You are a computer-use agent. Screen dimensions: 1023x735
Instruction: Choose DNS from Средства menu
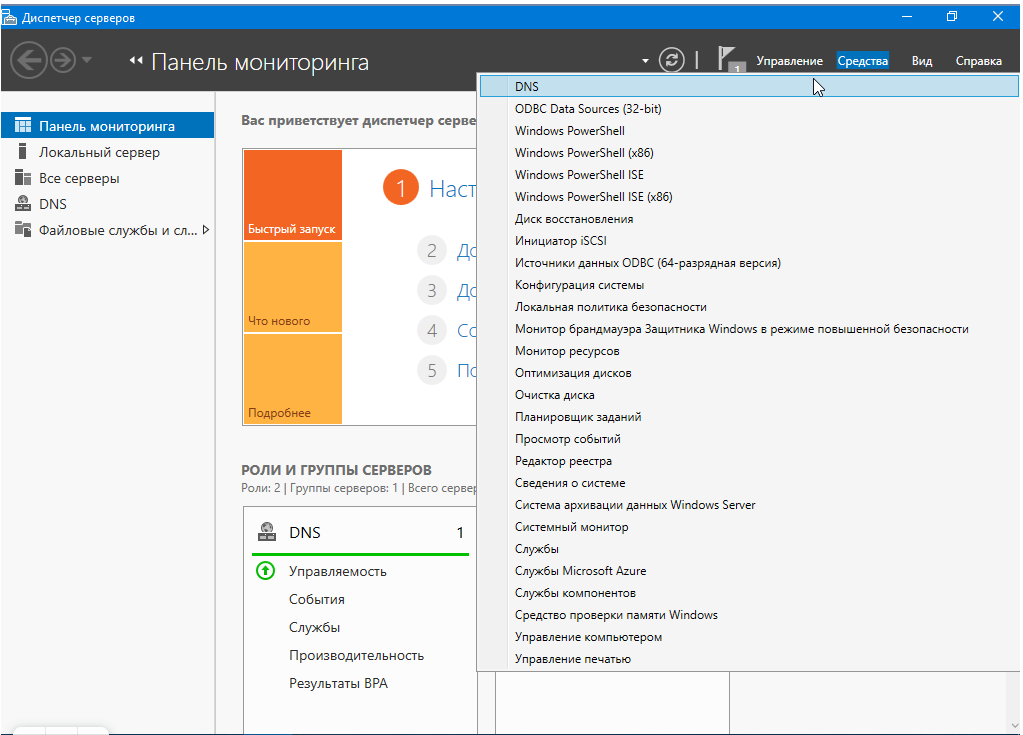[x=749, y=87]
